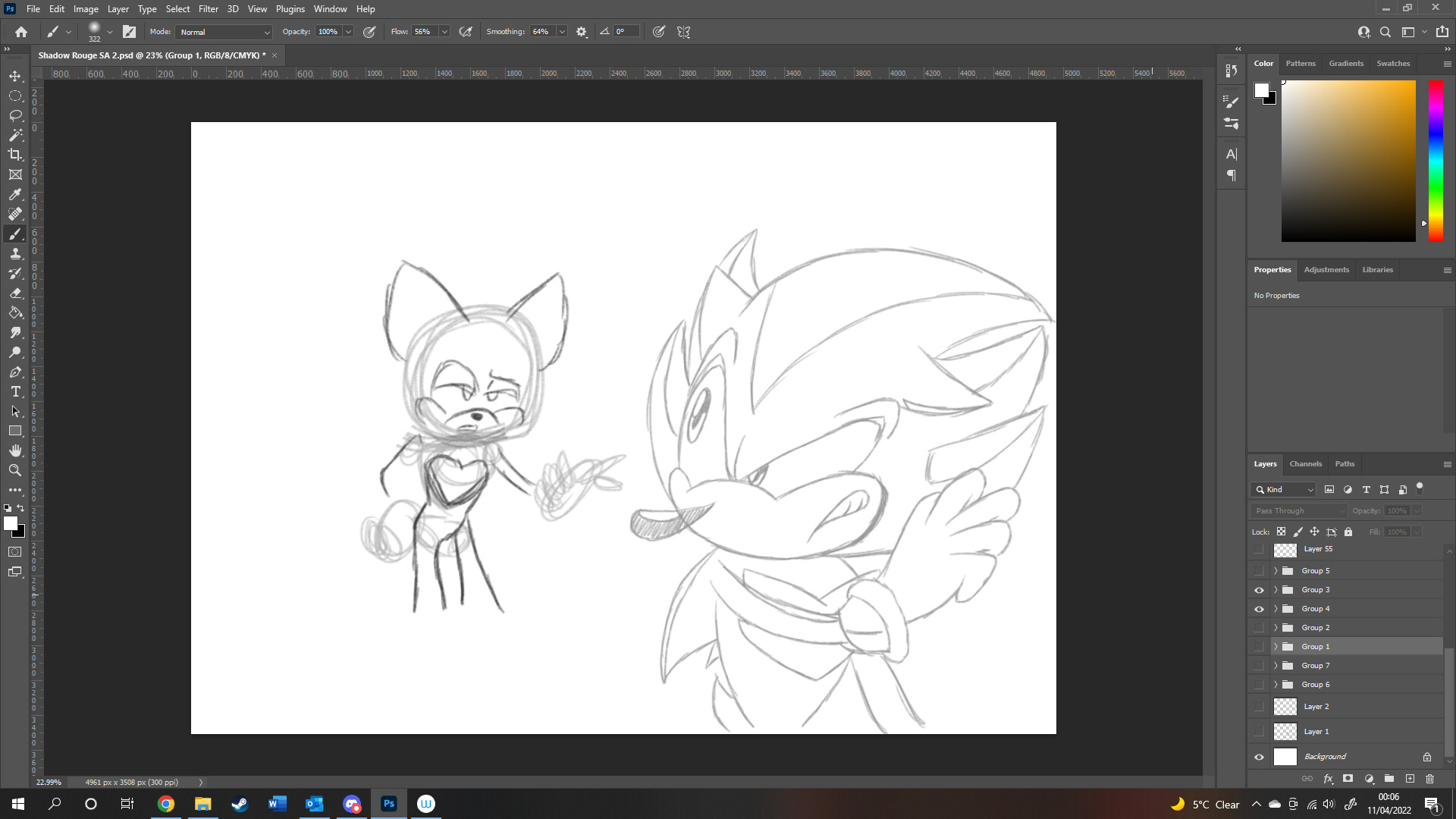The image size is (1456, 819).
Task: Select the Eyedropper tool
Action: coord(15,194)
